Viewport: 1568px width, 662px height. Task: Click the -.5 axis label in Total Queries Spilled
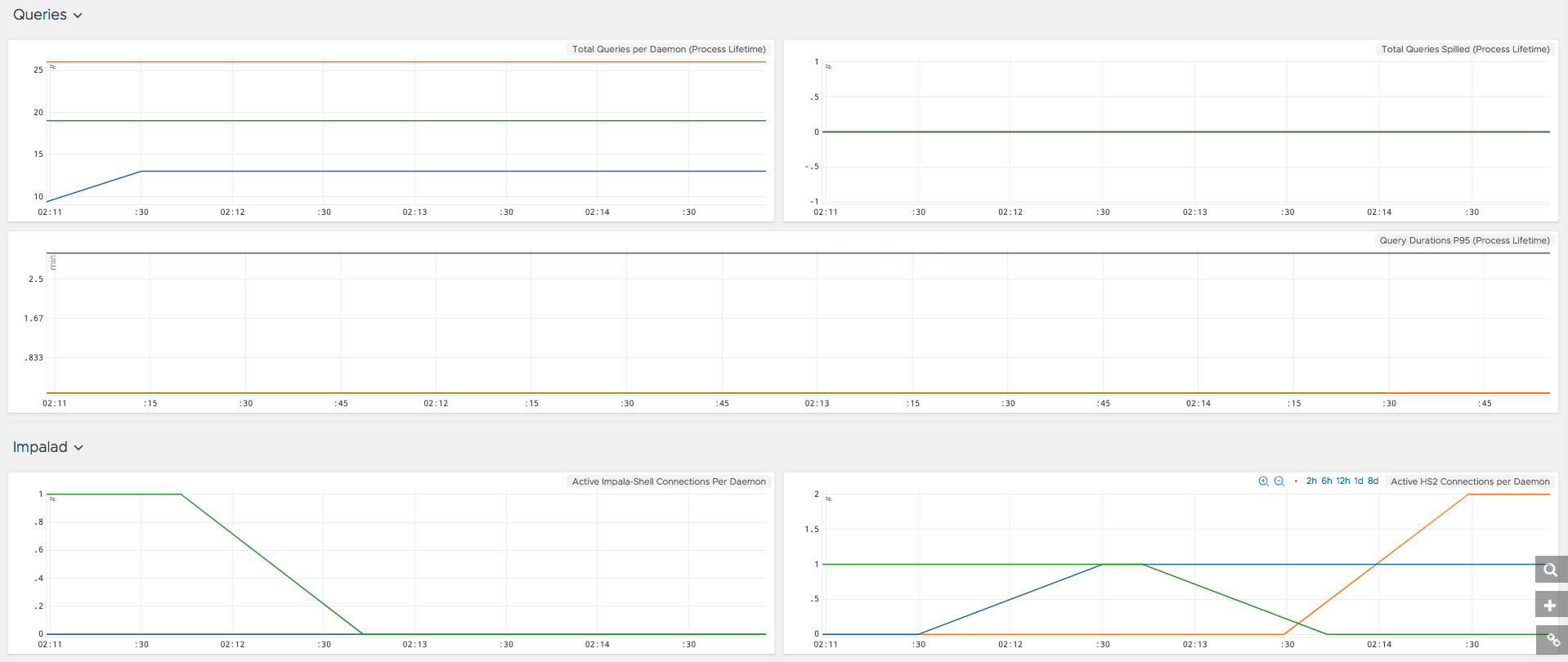pos(812,167)
